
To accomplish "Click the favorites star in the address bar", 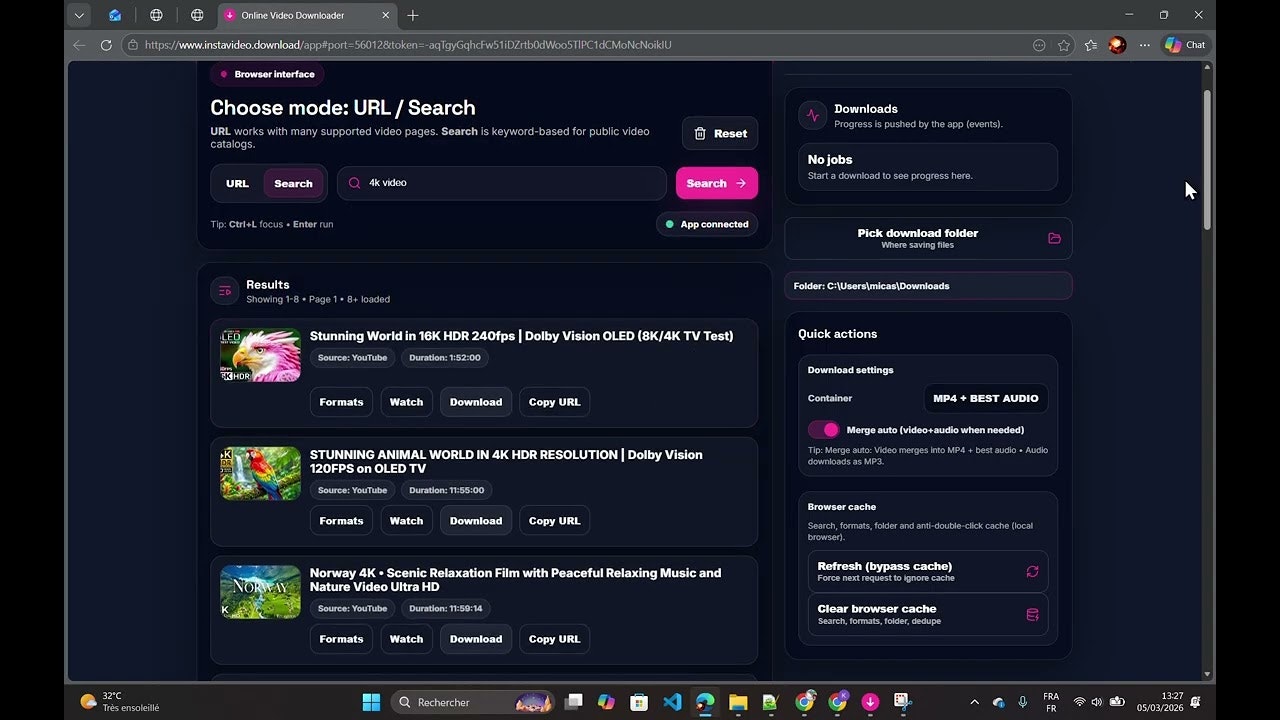I will [x=1063, y=44].
